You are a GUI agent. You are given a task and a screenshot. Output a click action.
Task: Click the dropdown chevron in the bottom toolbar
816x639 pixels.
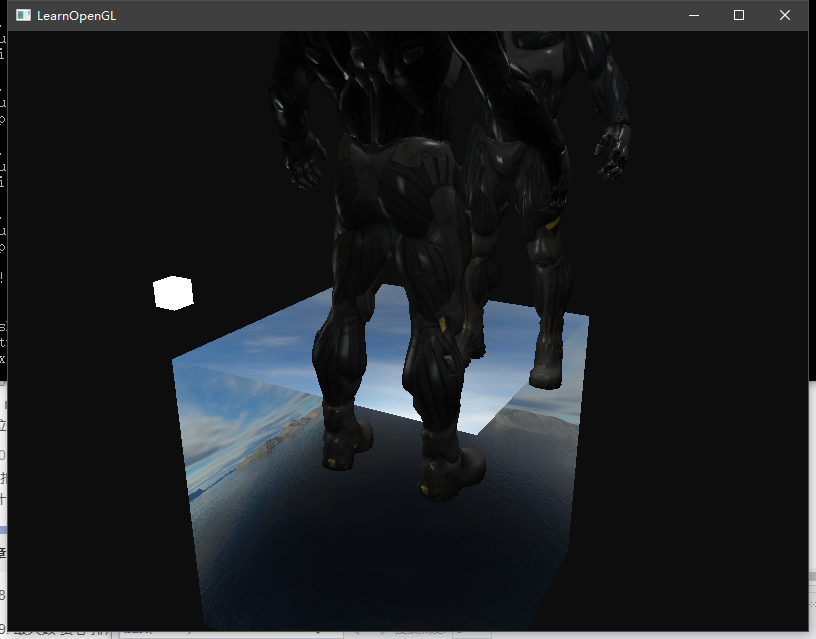click(x=319, y=633)
